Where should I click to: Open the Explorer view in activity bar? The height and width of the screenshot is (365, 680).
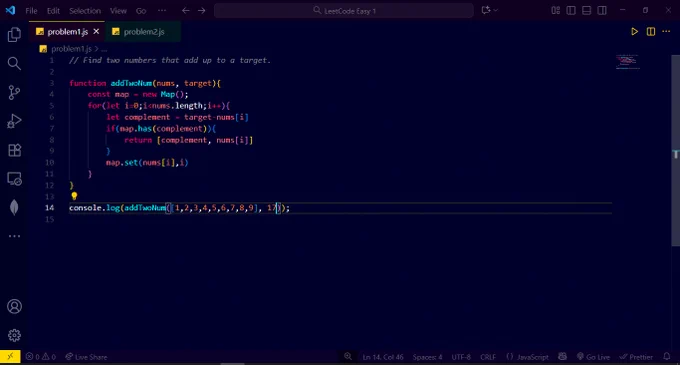(14, 35)
